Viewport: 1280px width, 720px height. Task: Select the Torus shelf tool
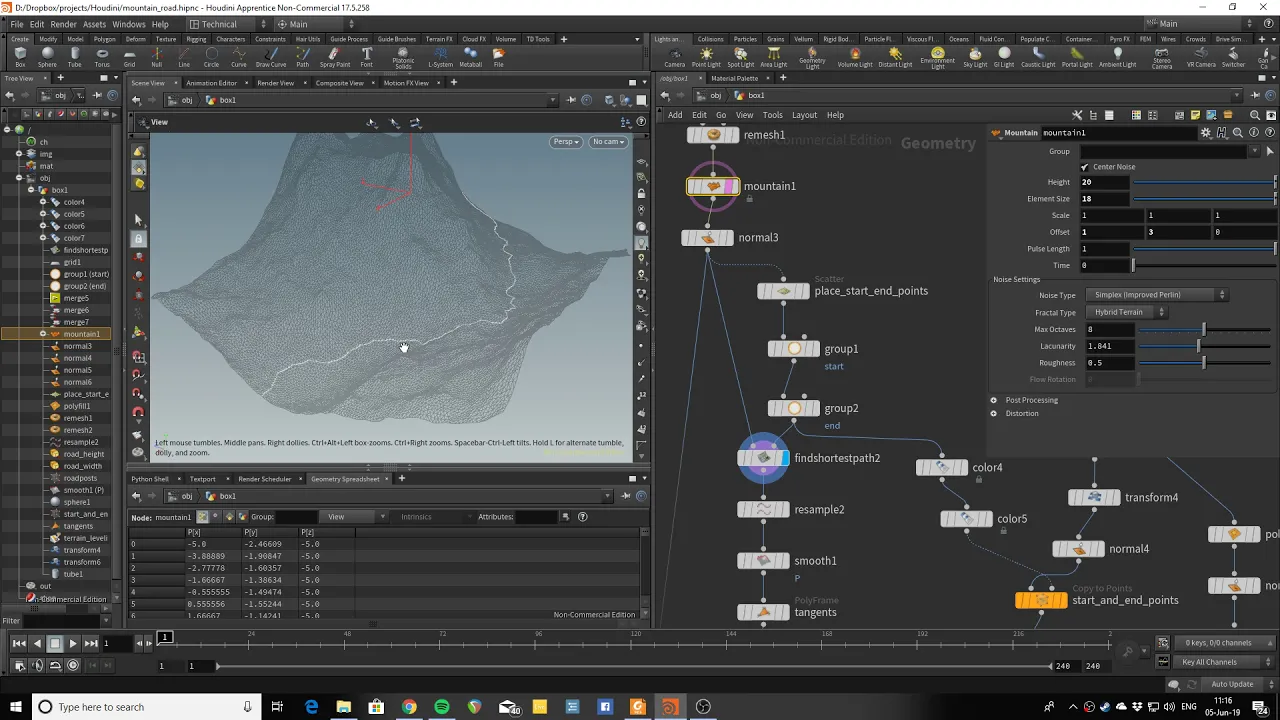102,58
